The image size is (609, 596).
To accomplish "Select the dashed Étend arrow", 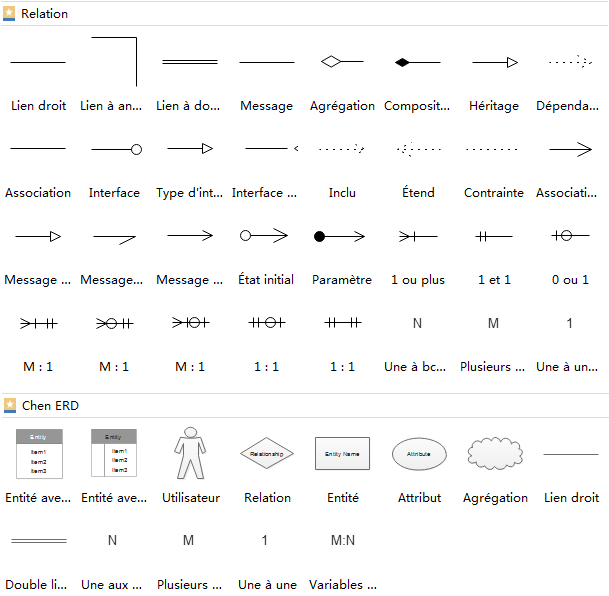I will coord(418,149).
